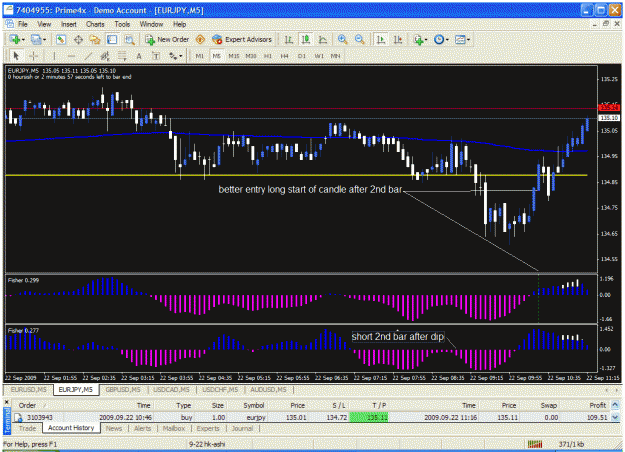625x452 pixels.
Task: Select the Fibonacci retracement tool
Action: (x=122, y=56)
